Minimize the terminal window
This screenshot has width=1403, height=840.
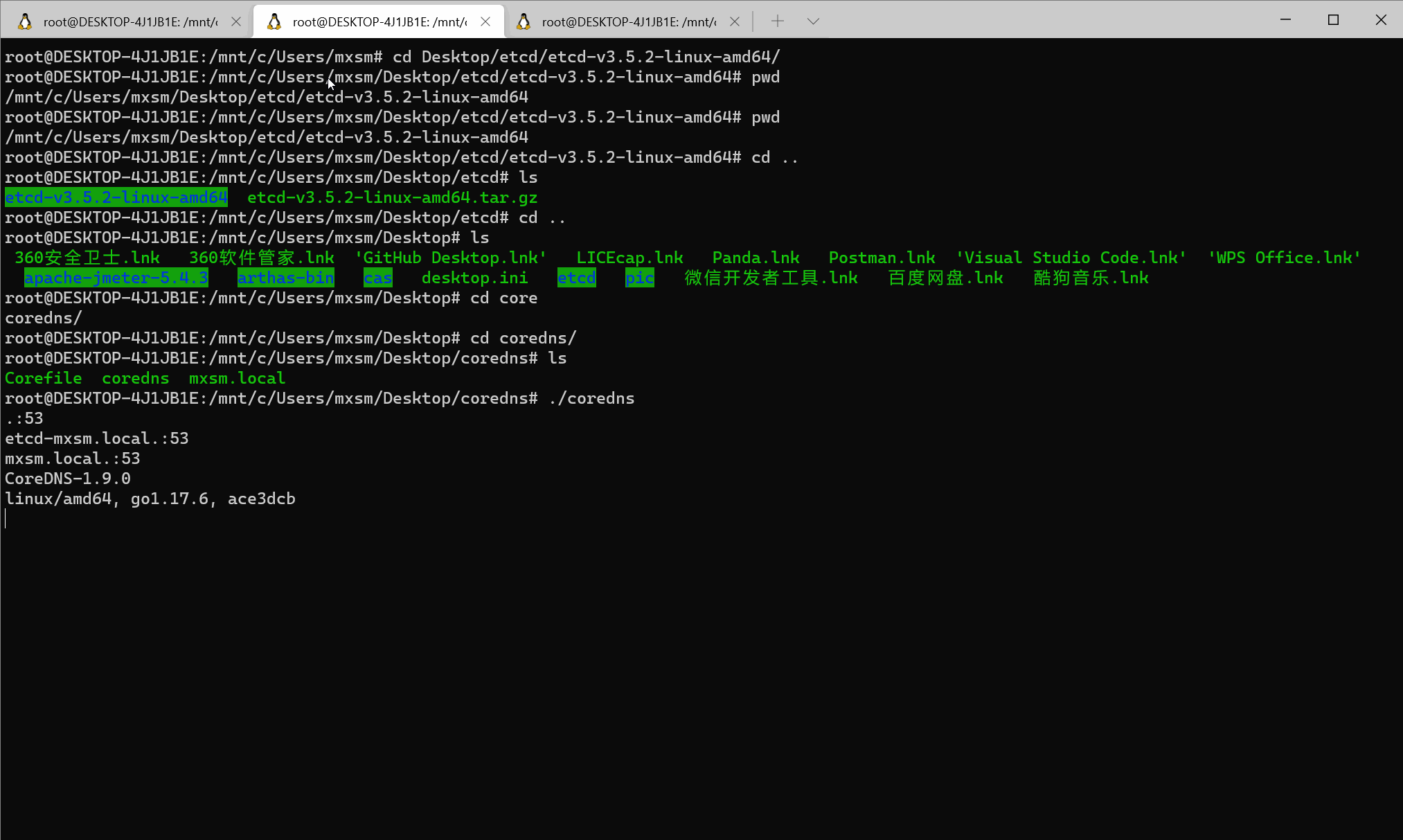1285,19
